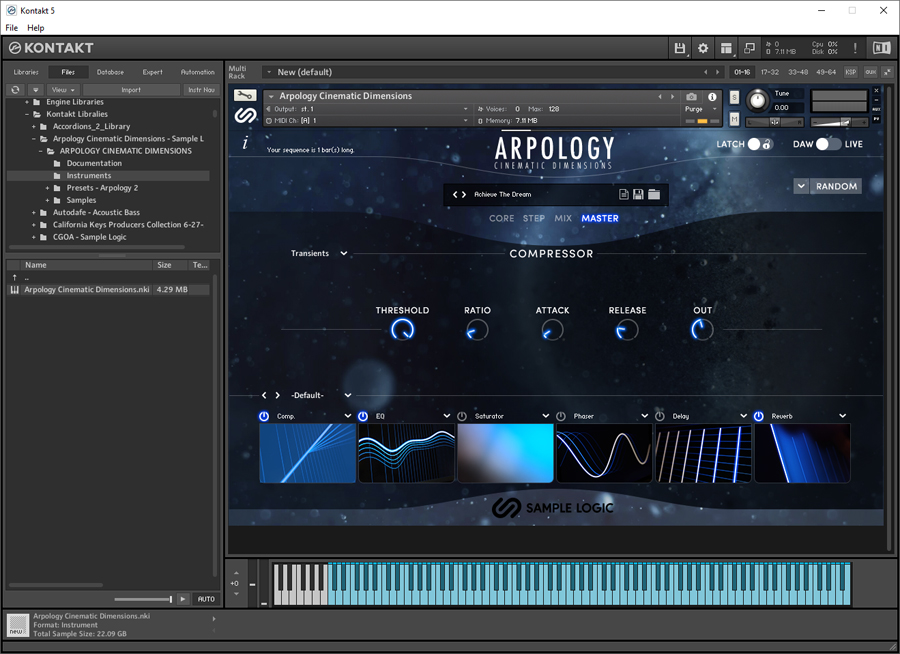Toggle the Comp. effect power button

click(x=264, y=416)
